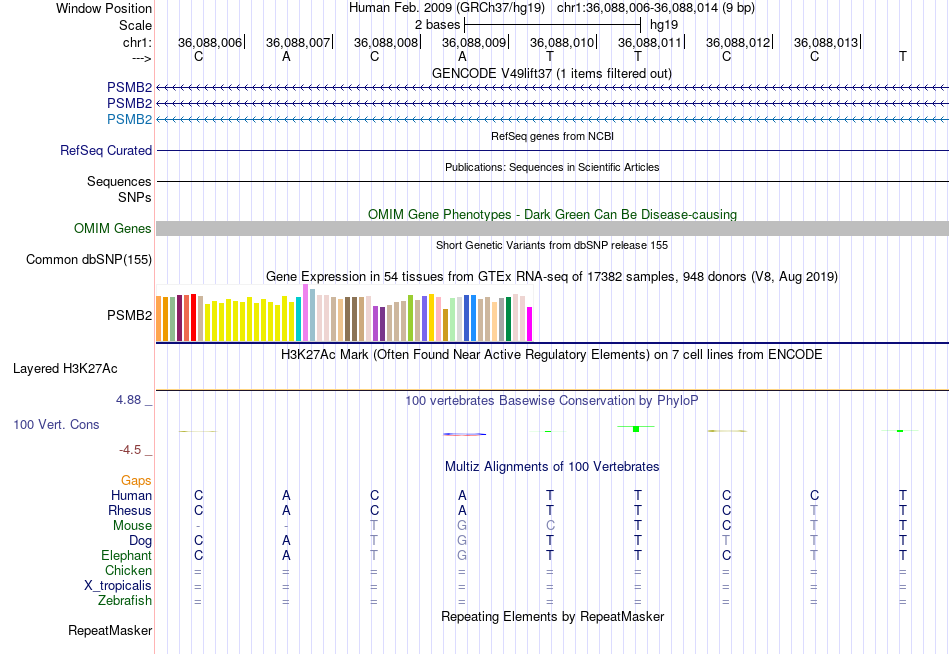This screenshot has height=654, width=950.
Task: Select the Mouse species label
Action: (132, 526)
